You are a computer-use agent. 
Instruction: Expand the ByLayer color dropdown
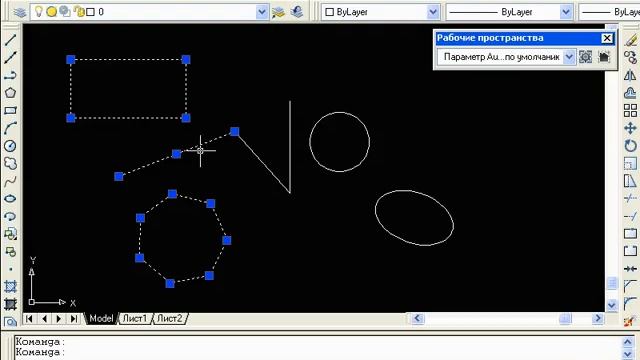(x=433, y=12)
